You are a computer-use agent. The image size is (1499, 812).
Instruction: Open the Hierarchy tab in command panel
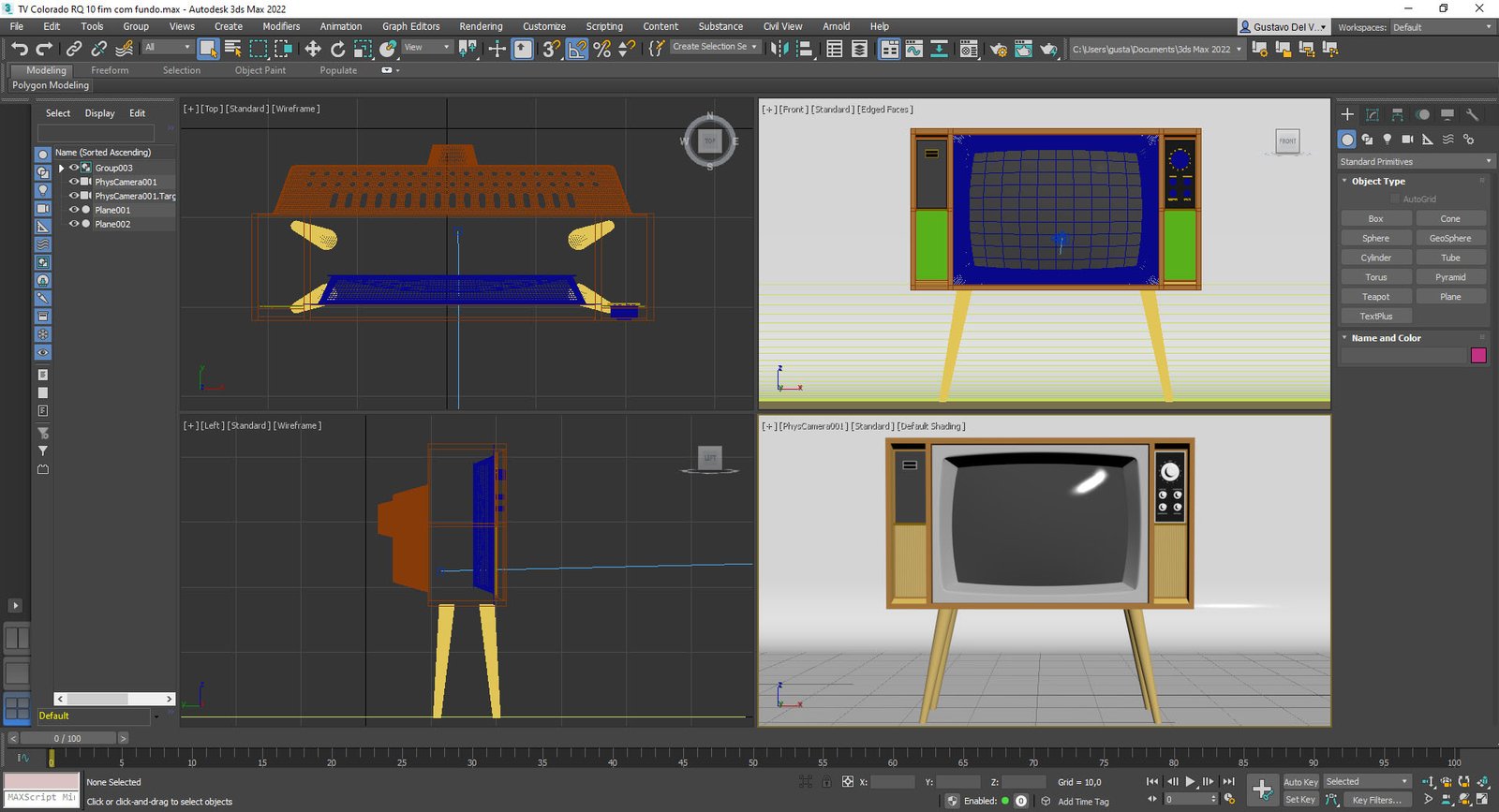click(1397, 114)
